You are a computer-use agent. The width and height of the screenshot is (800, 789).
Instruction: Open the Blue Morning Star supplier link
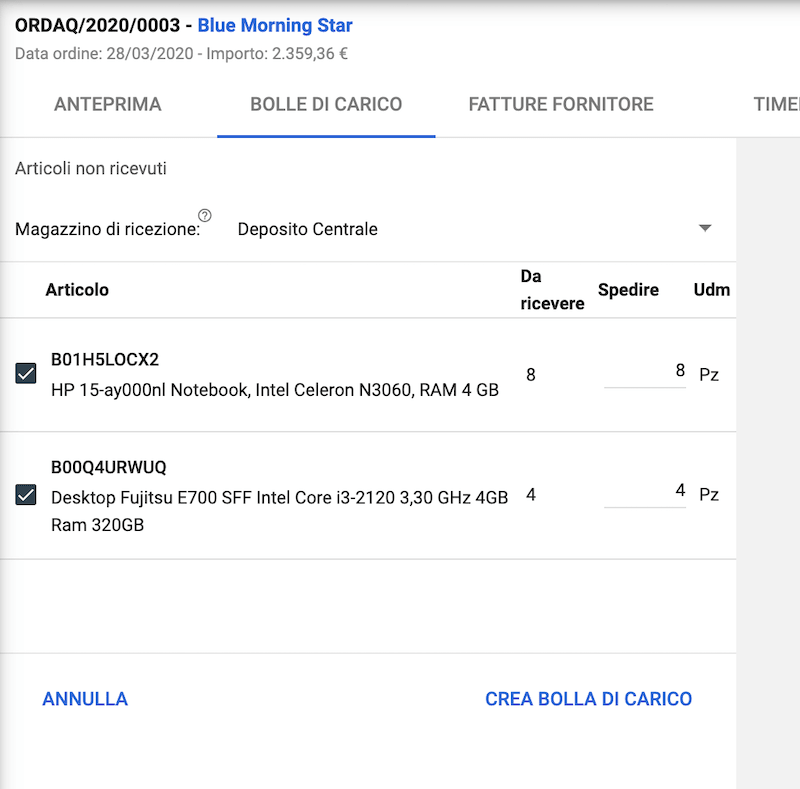point(275,26)
